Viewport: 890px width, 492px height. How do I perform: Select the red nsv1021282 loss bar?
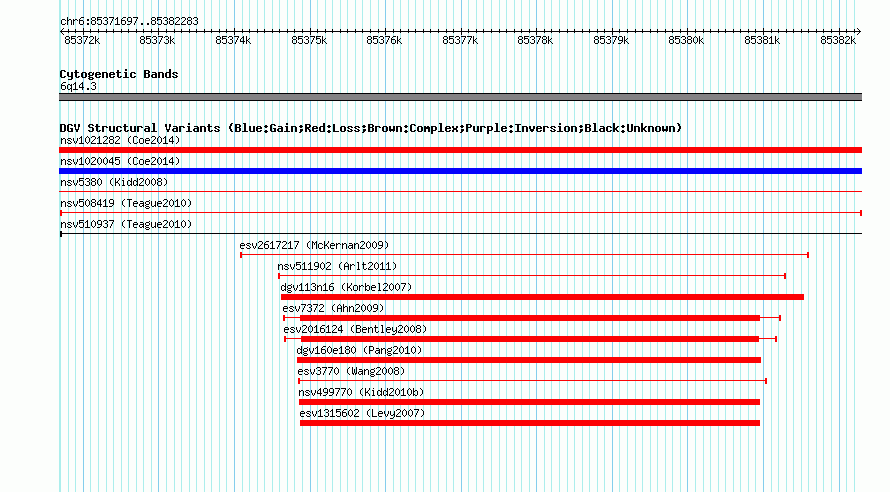[460, 150]
